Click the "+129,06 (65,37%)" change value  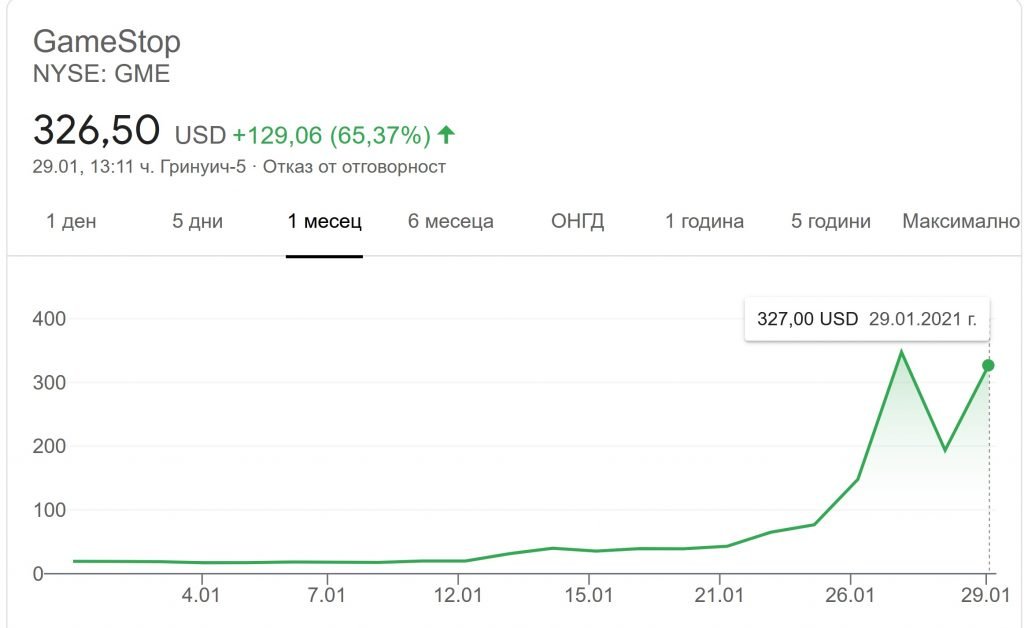(x=332, y=135)
